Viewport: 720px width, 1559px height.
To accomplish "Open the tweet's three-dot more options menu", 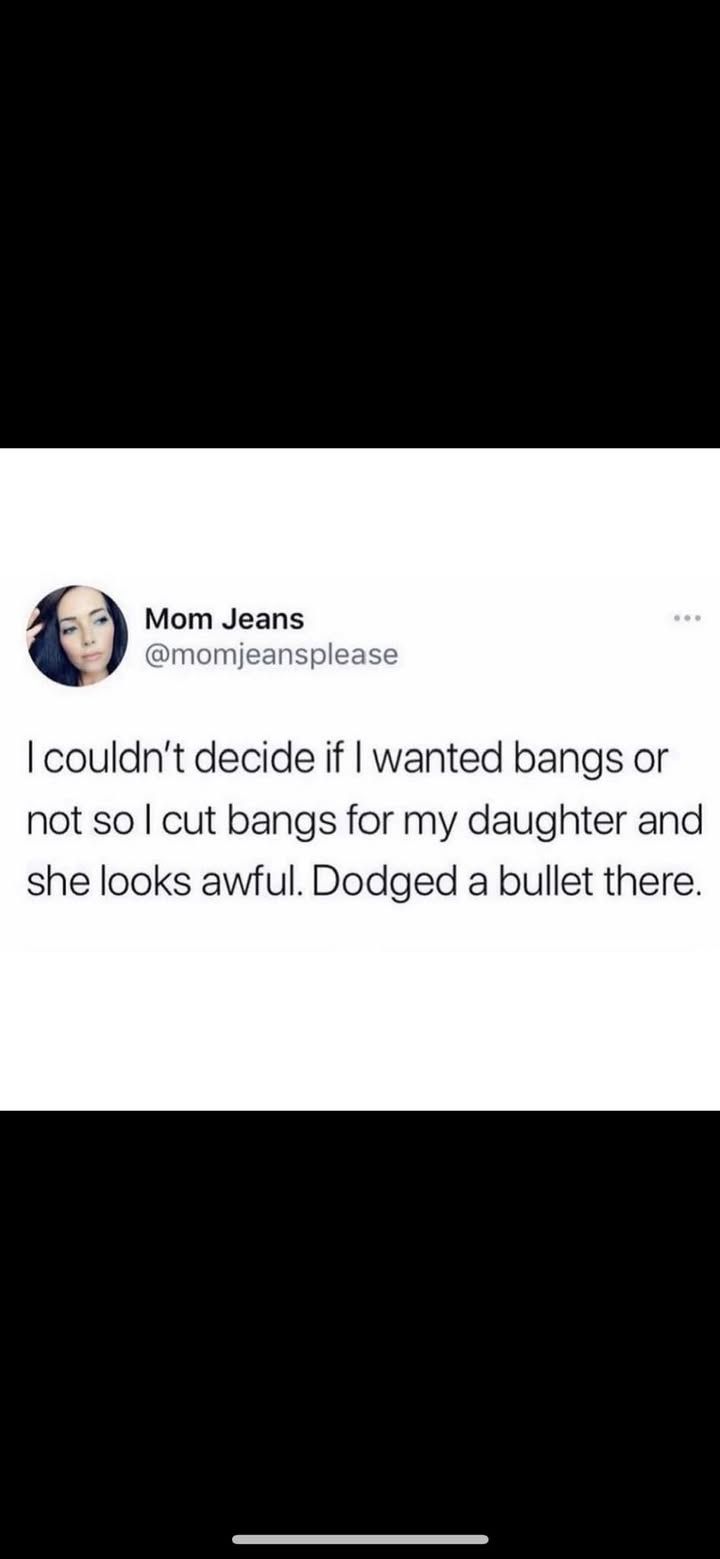I will (688, 618).
